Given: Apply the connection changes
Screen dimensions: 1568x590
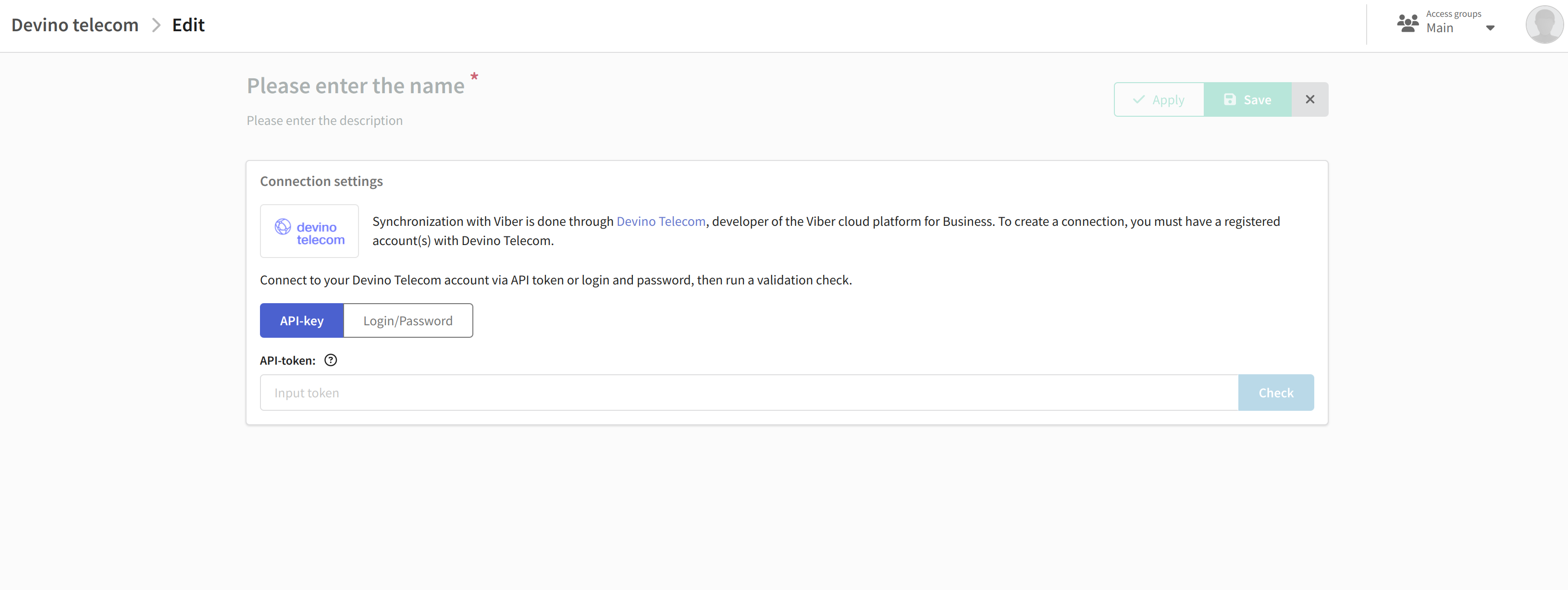Looking at the screenshot, I should pyautogui.click(x=1159, y=99).
